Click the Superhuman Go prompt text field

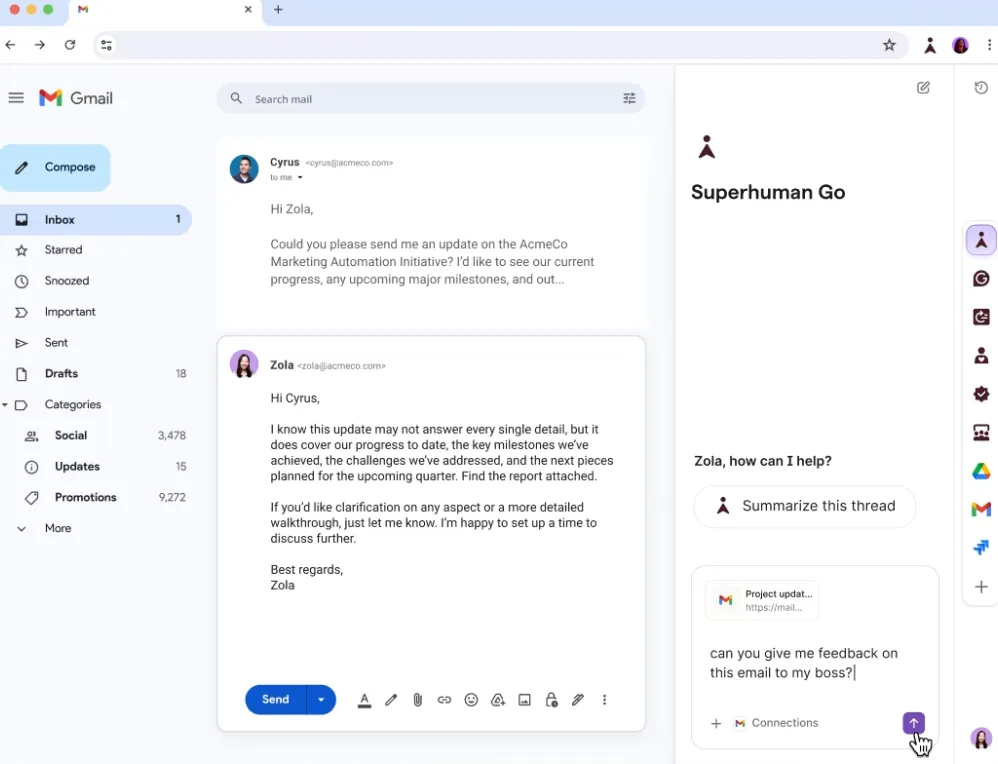[805, 663]
